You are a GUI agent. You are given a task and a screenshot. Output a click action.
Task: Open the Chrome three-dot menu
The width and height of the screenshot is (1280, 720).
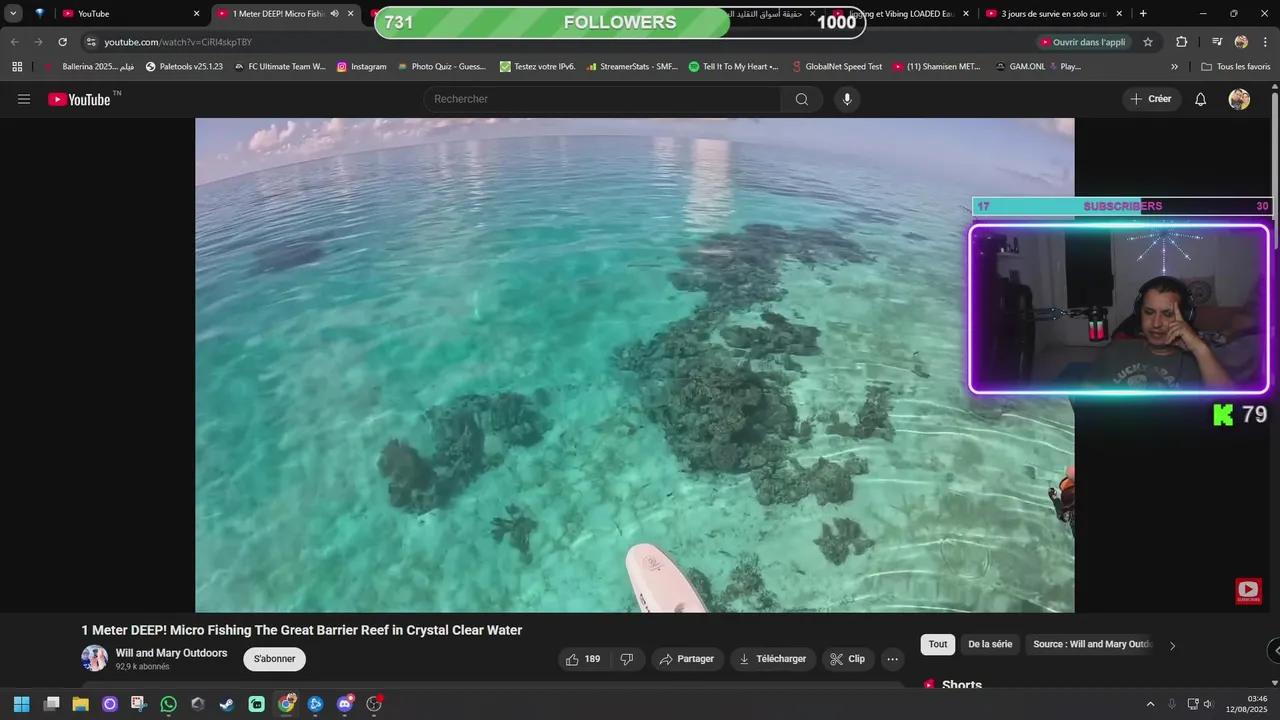(1265, 42)
